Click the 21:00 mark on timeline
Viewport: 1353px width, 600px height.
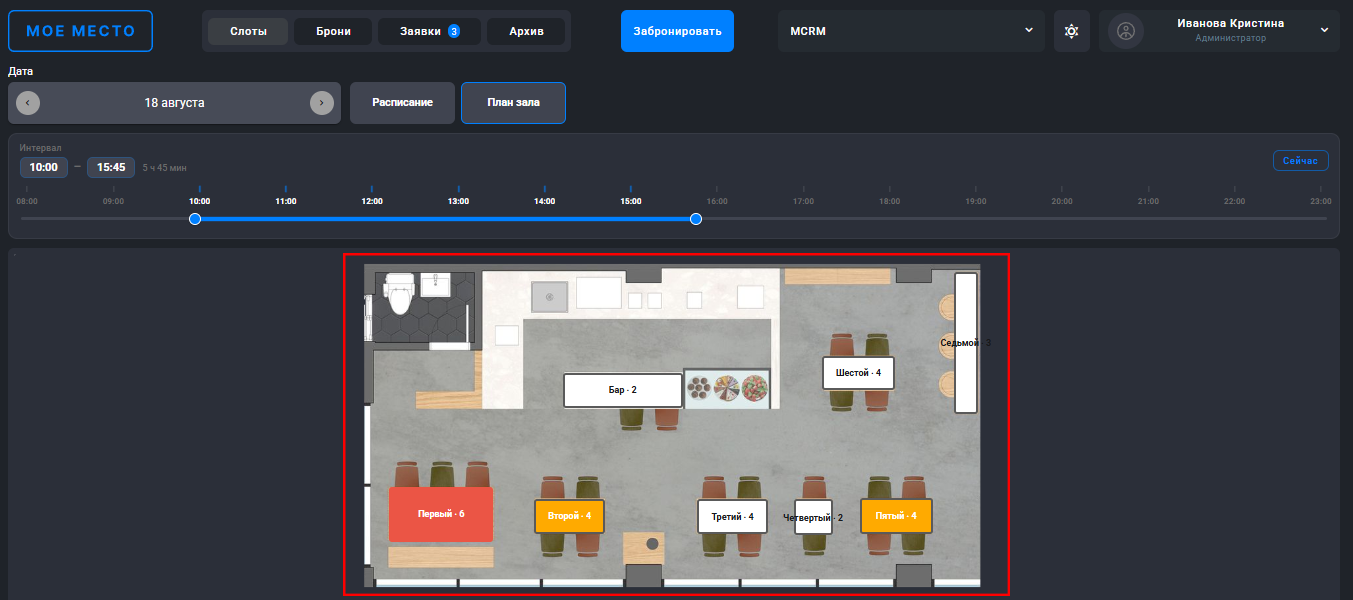click(x=1148, y=201)
